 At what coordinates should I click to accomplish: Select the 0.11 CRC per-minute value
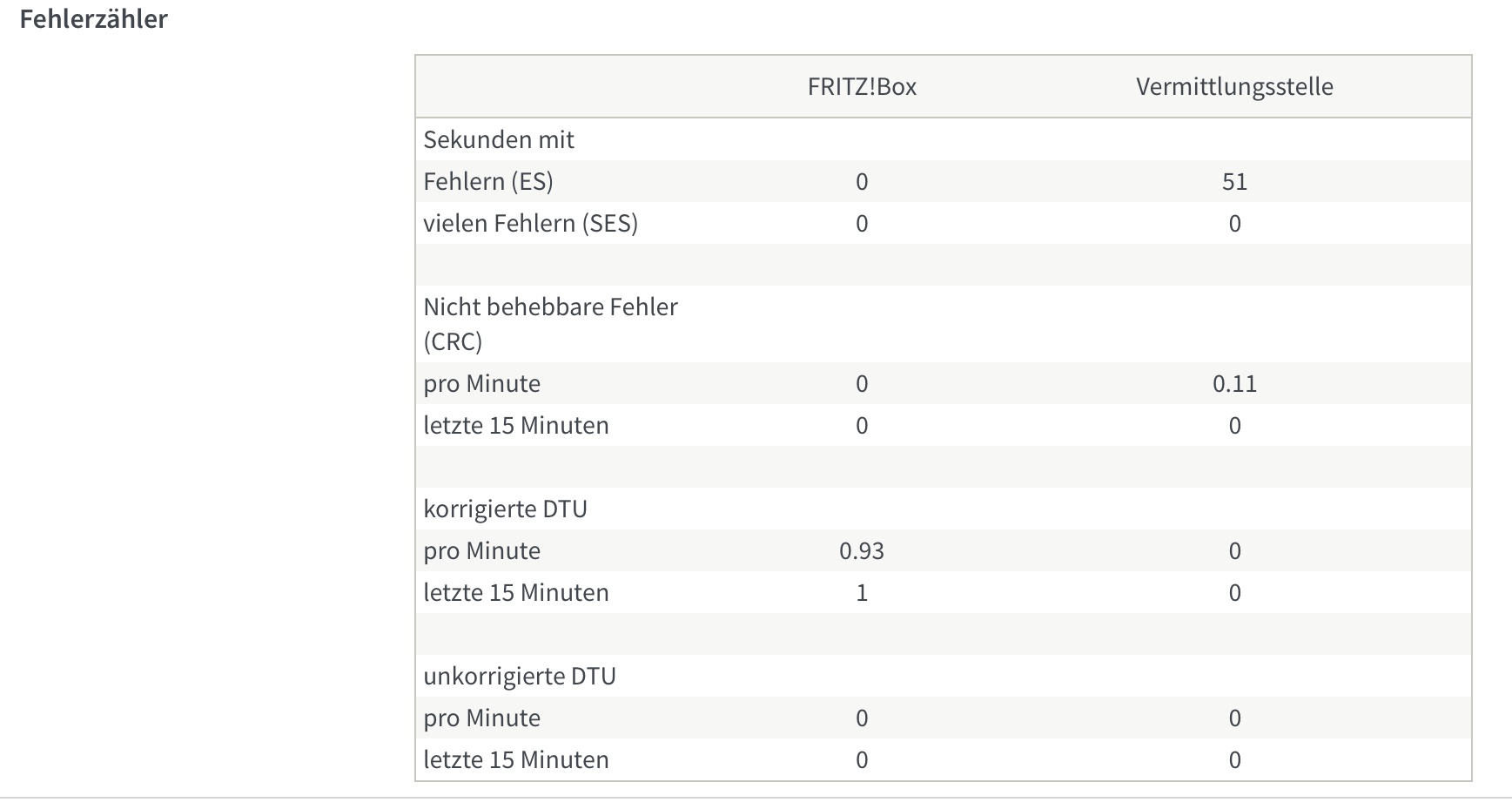(x=1234, y=383)
